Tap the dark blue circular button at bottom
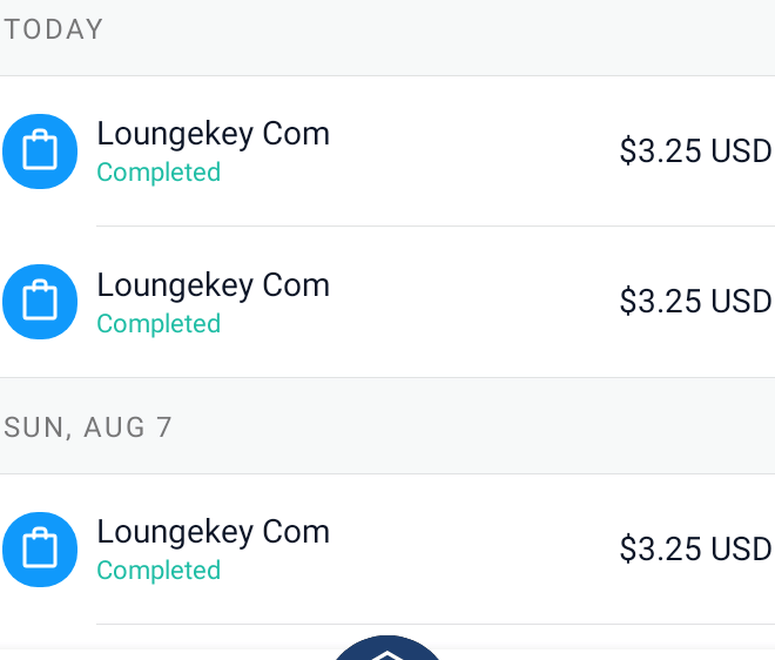This screenshot has height=660, width=775. pyautogui.click(x=387, y=648)
